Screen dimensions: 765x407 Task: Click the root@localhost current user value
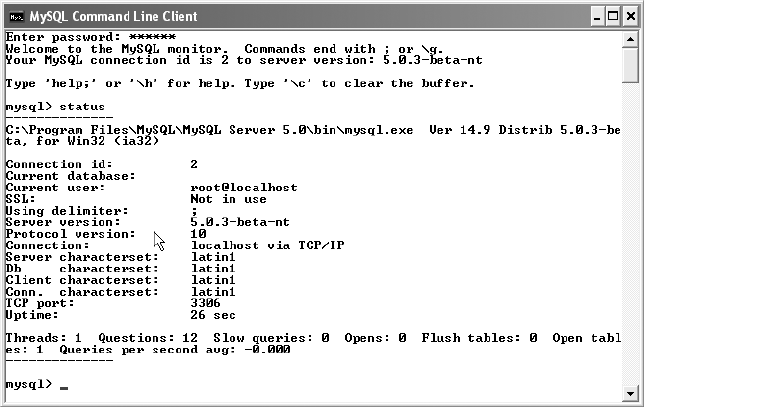tap(244, 187)
